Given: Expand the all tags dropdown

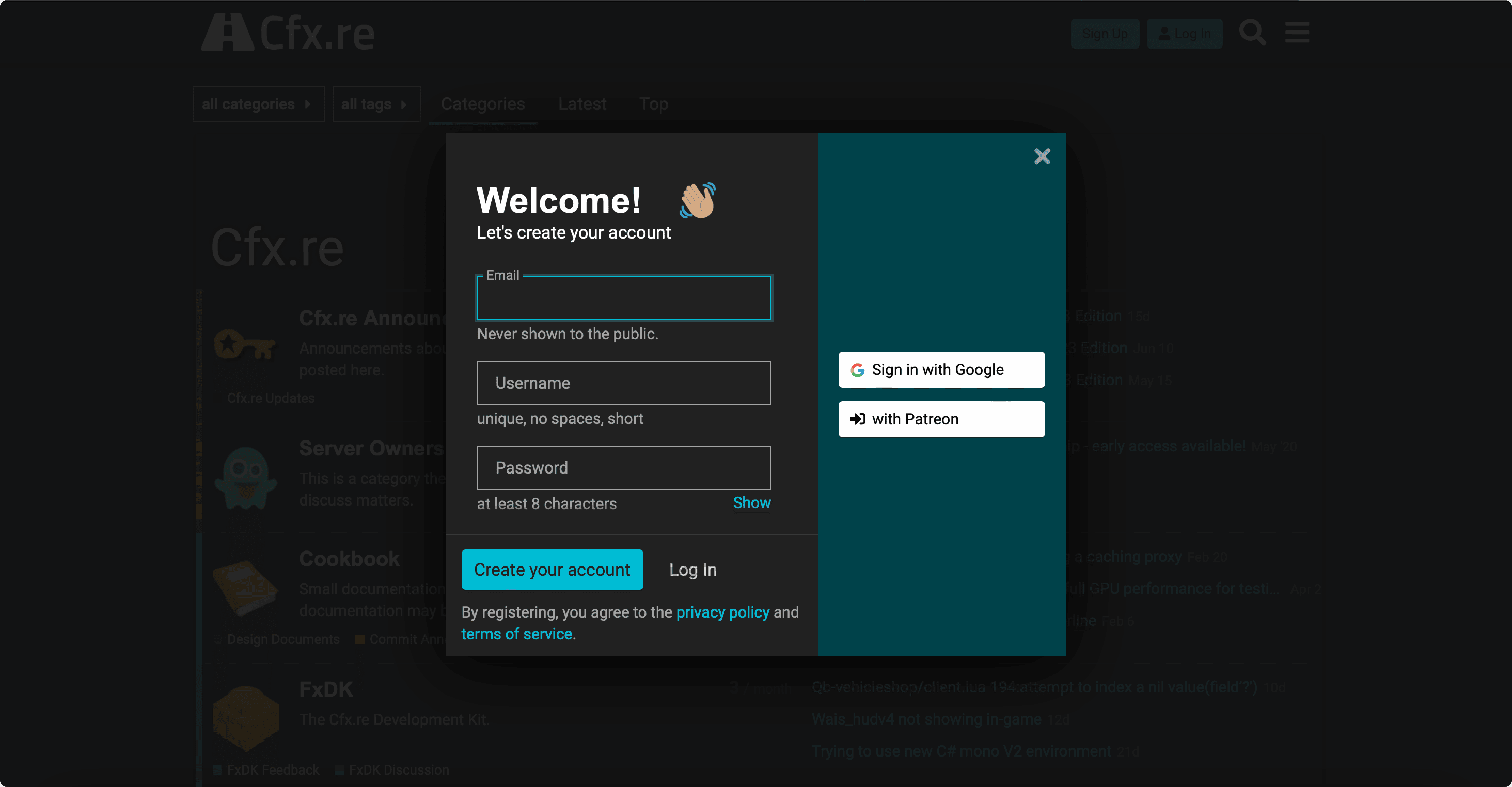Looking at the screenshot, I should pos(376,104).
